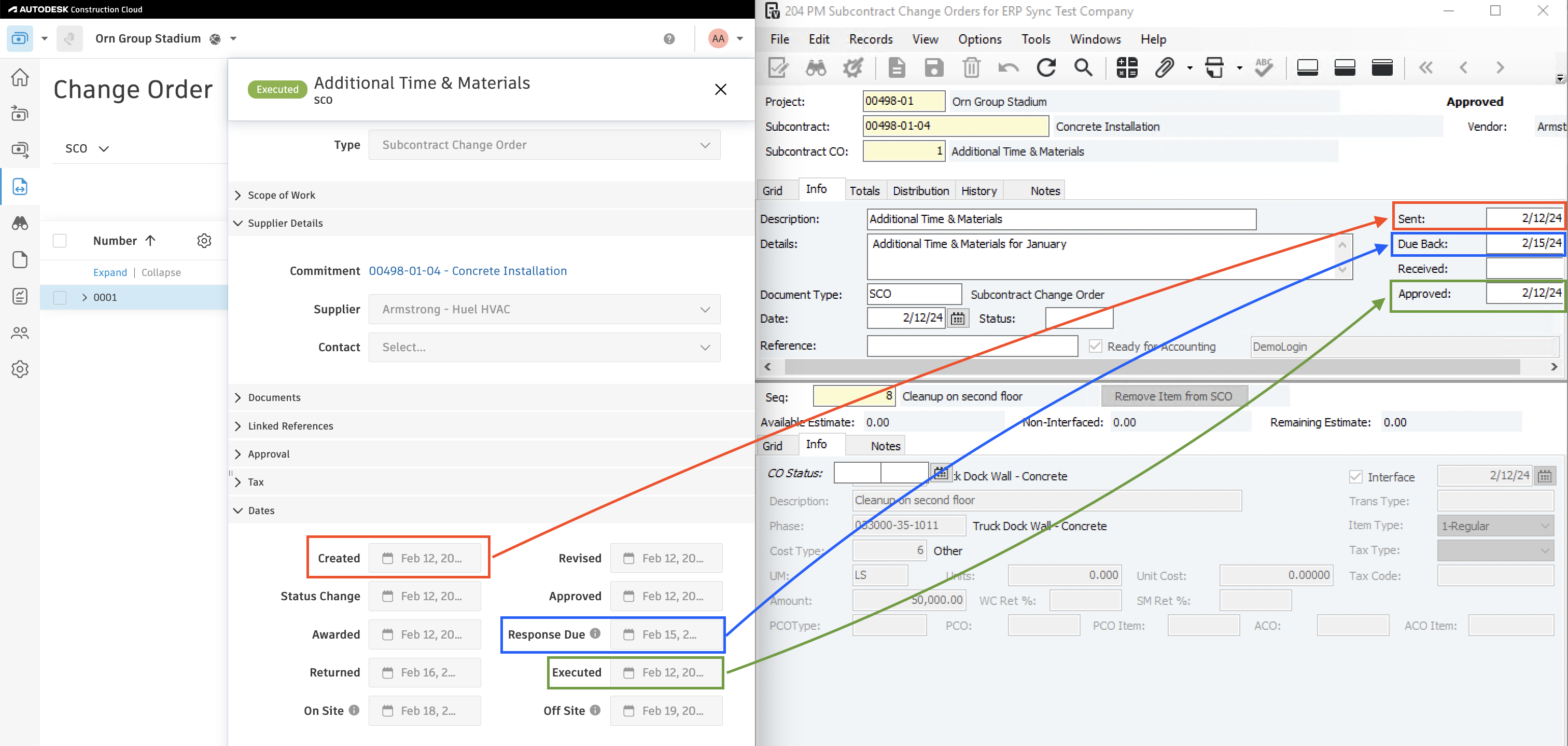Go to first record with double arrow
The height and width of the screenshot is (746, 1568).
[x=1425, y=67]
